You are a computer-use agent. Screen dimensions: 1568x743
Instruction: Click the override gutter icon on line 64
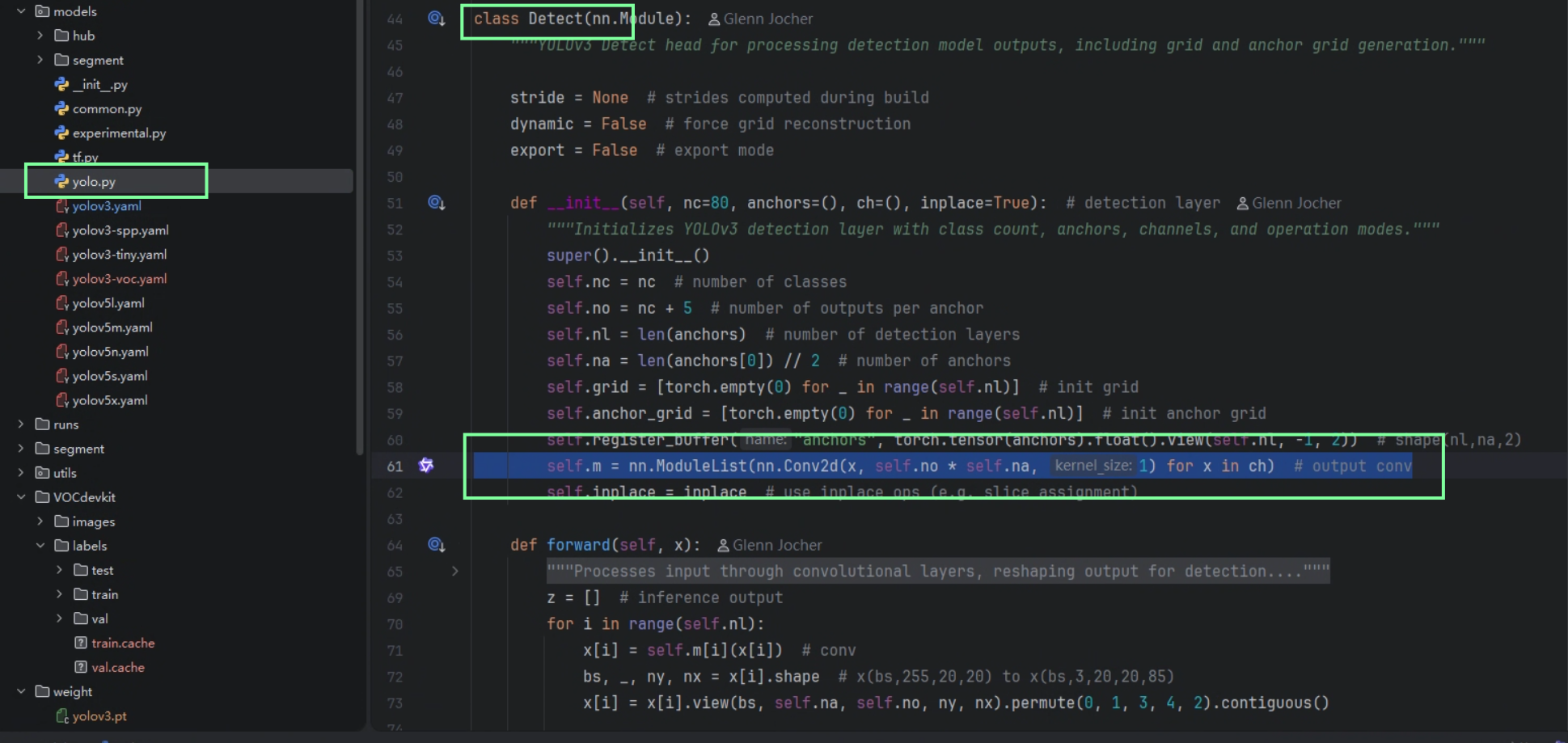437,545
